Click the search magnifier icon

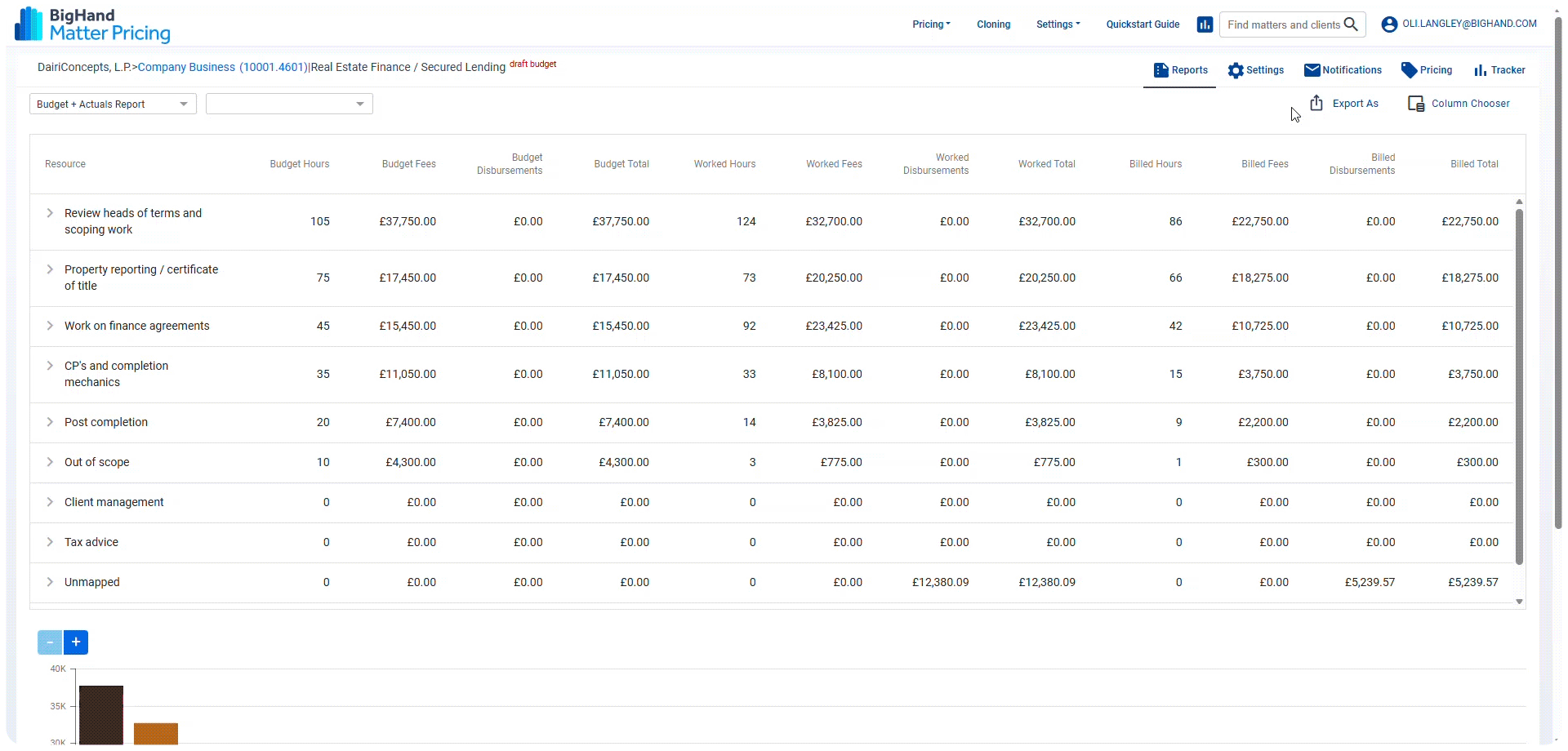pyautogui.click(x=1351, y=24)
